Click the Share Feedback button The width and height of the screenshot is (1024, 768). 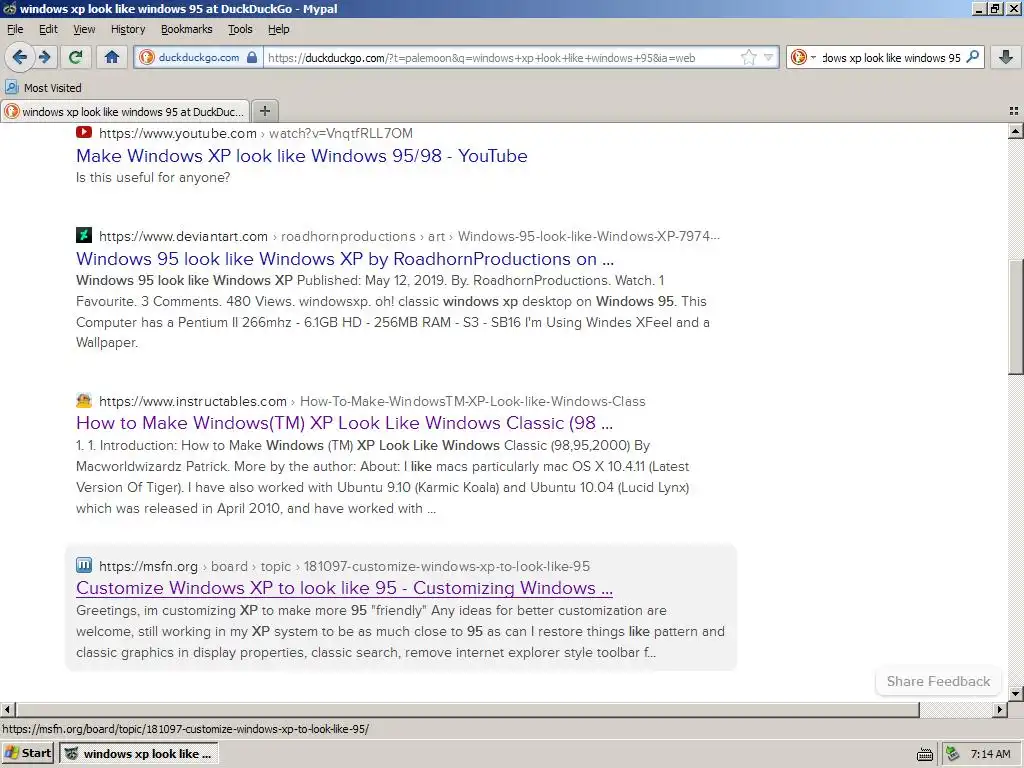[938, 681]
